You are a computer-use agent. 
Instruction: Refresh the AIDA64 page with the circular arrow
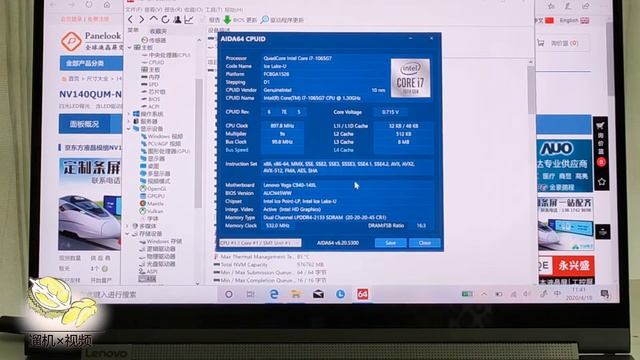pos(165,19)
